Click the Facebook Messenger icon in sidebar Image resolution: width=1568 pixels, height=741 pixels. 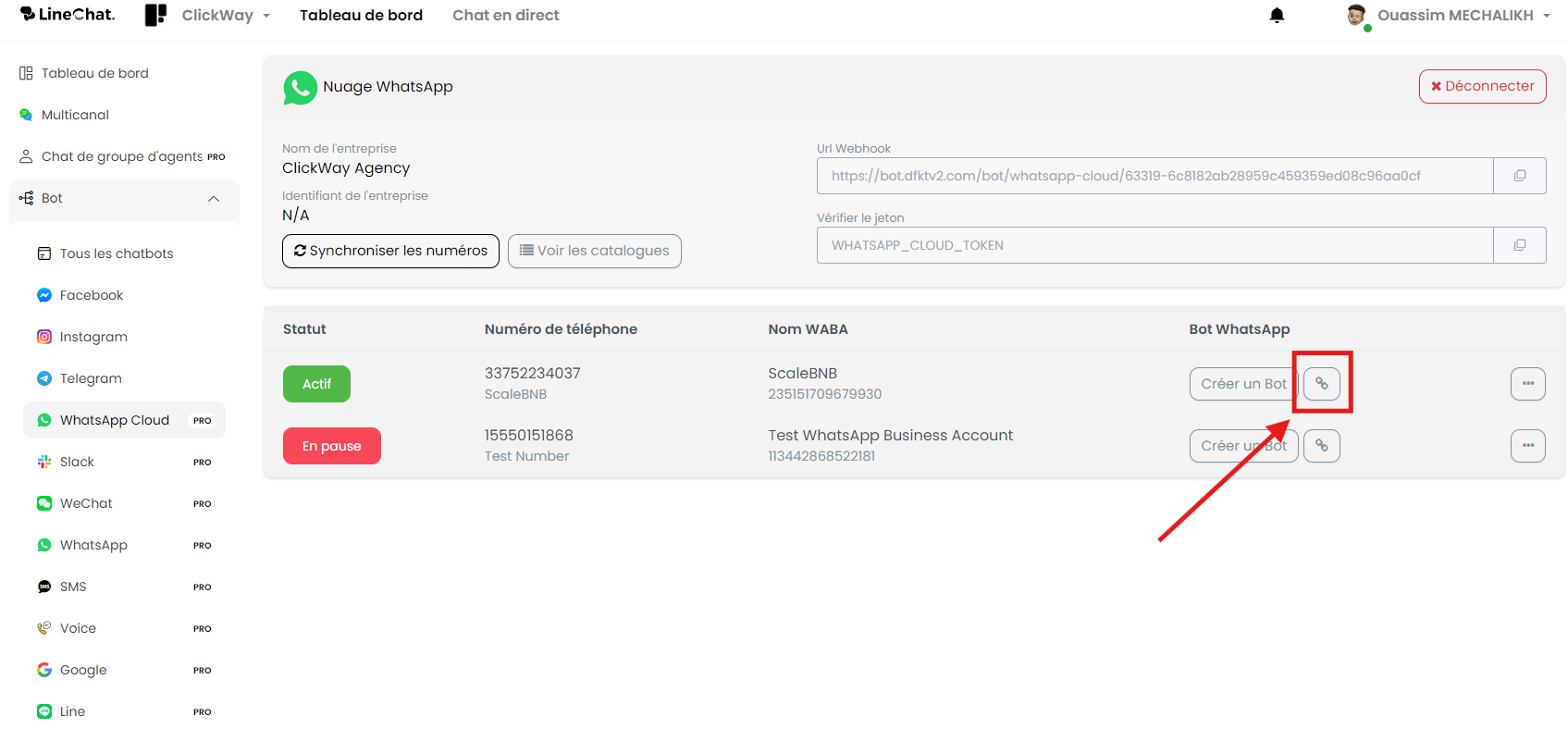(44, 295)
